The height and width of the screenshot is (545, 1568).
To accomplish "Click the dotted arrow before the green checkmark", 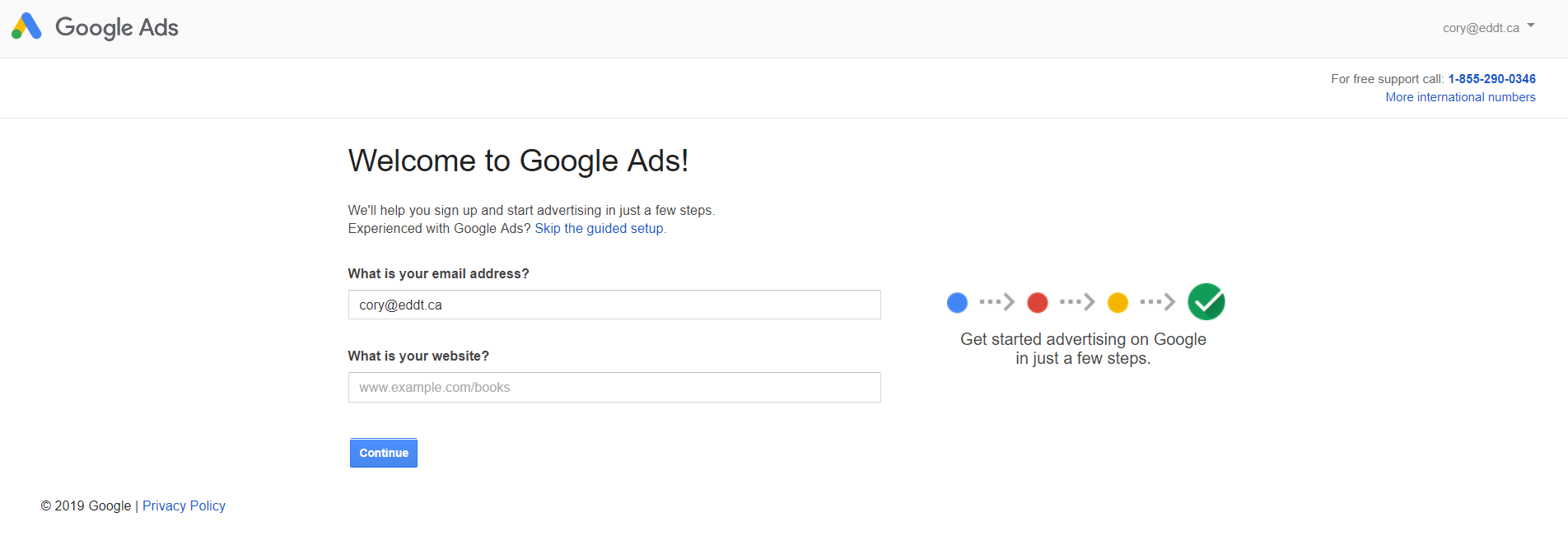I will [x=1157, y=303].
